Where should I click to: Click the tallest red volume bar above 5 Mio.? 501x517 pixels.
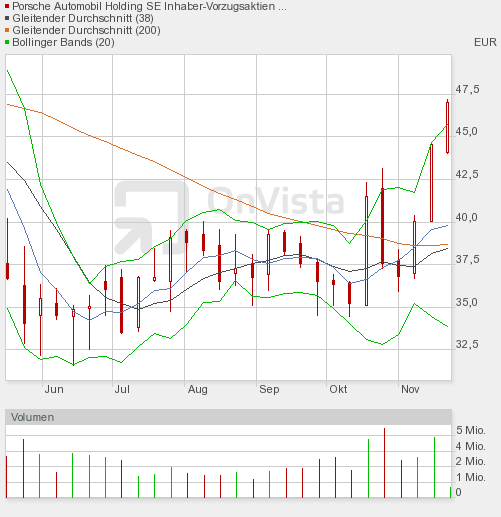coord(384,463)
